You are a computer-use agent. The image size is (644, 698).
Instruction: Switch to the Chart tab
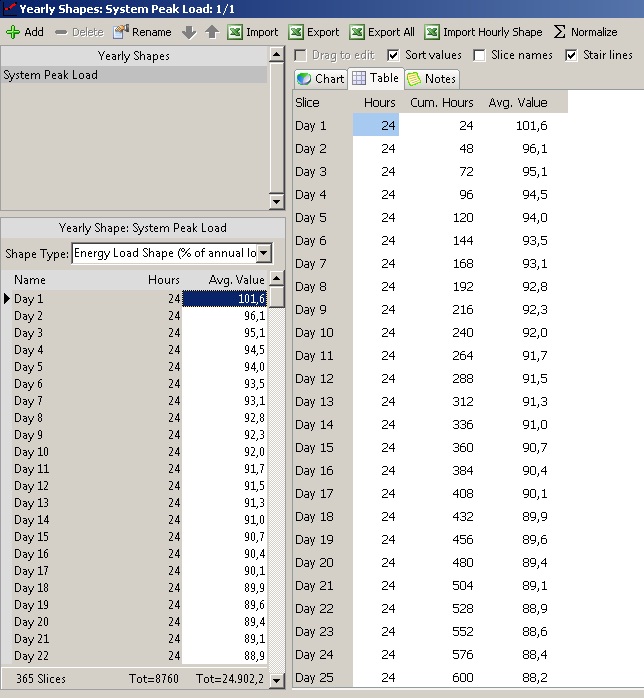(x=320, y=79)
